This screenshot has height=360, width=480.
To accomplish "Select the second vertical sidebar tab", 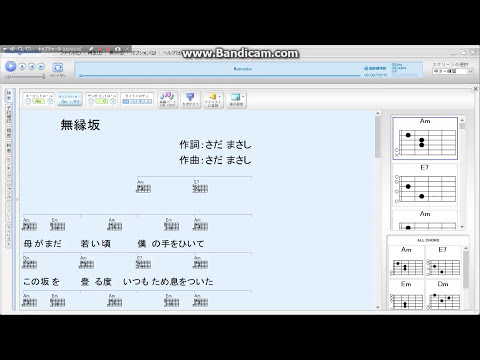I will [x=9, y=114].
